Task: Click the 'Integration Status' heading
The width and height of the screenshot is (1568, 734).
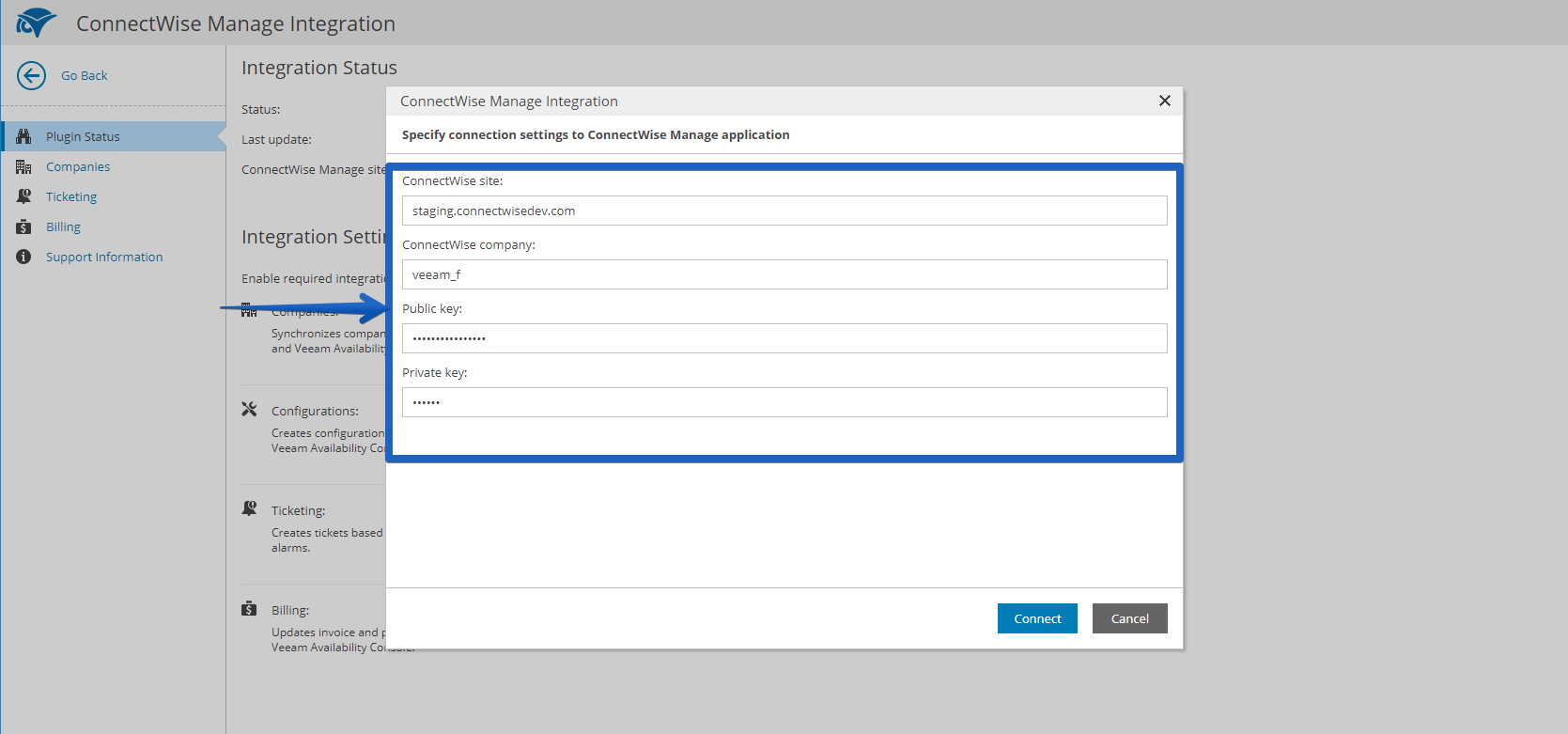Action: pos(319,68)
